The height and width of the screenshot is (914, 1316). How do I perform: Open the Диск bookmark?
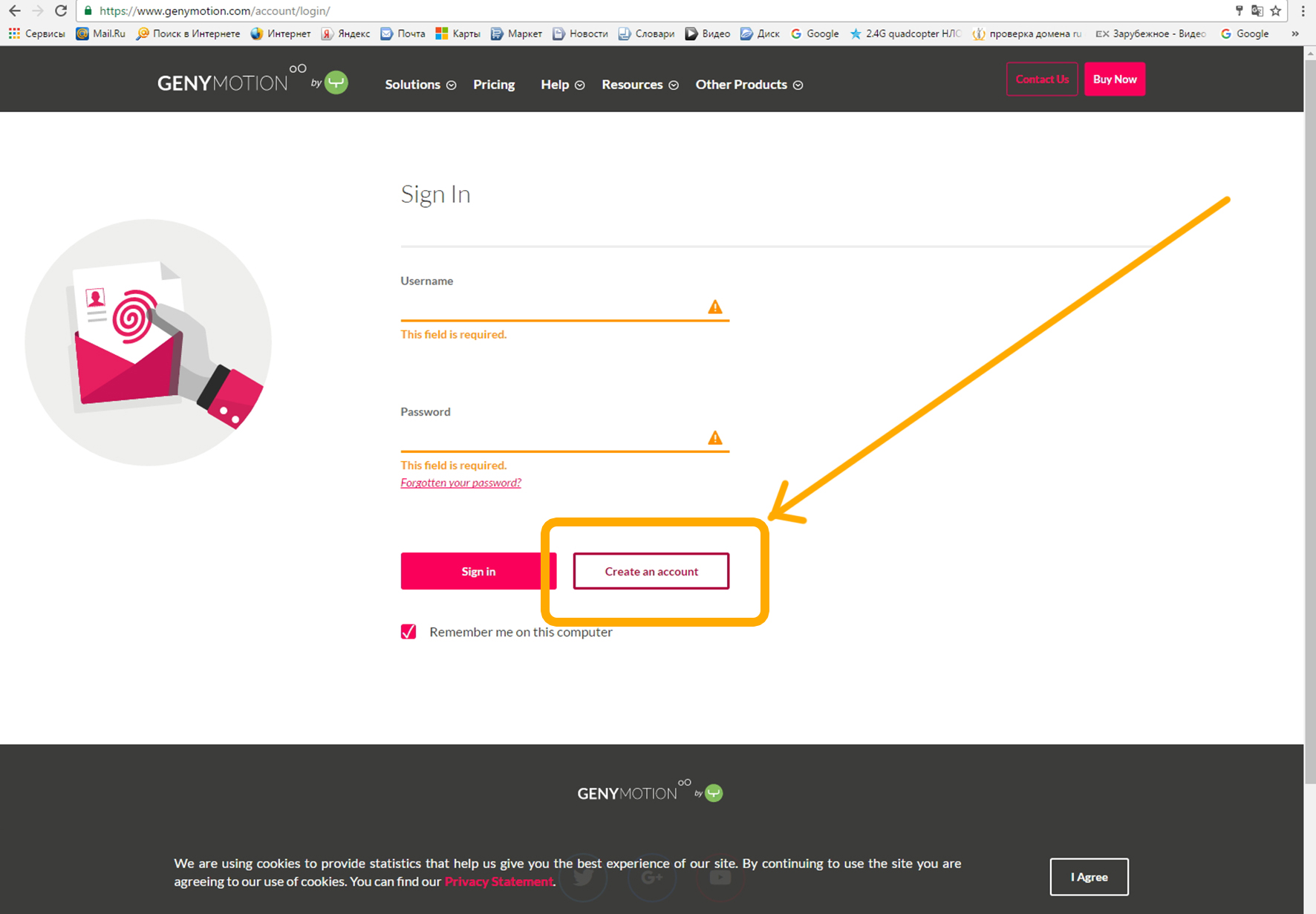760,33
